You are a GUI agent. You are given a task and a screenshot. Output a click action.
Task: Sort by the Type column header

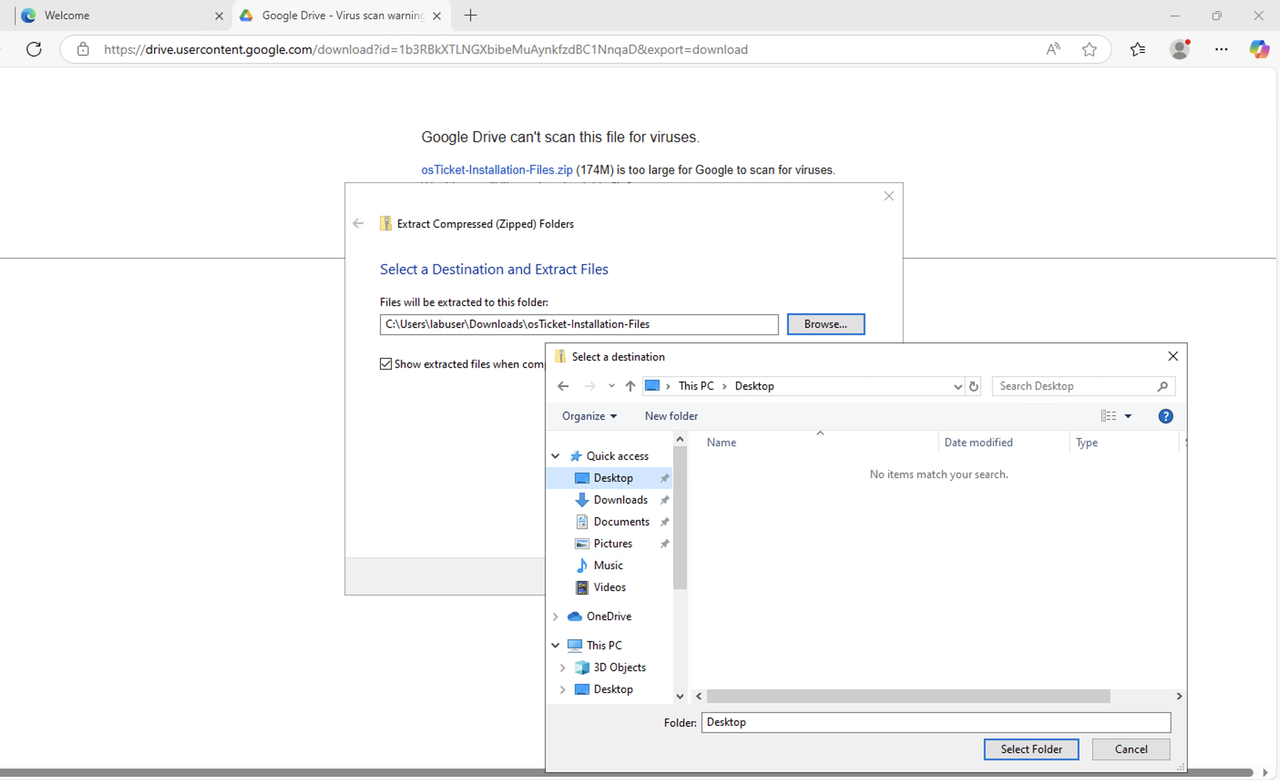click(1087, 442)
